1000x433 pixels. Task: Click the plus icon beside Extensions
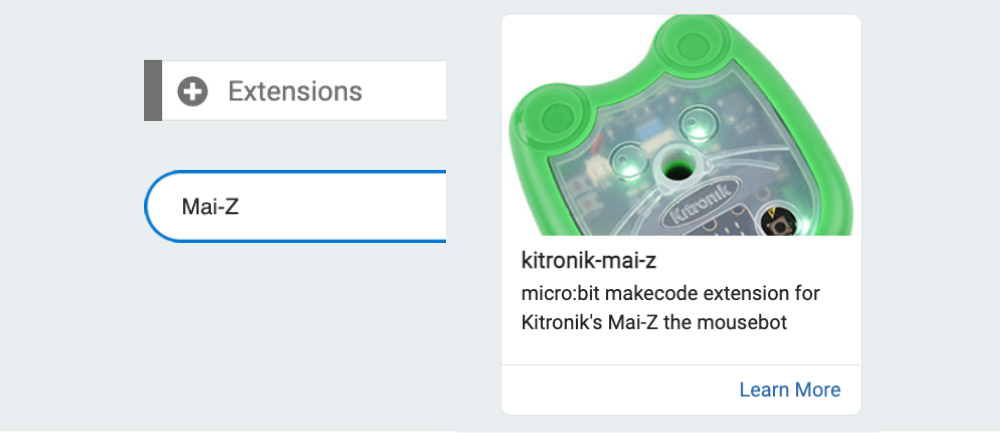coord(192,92)
